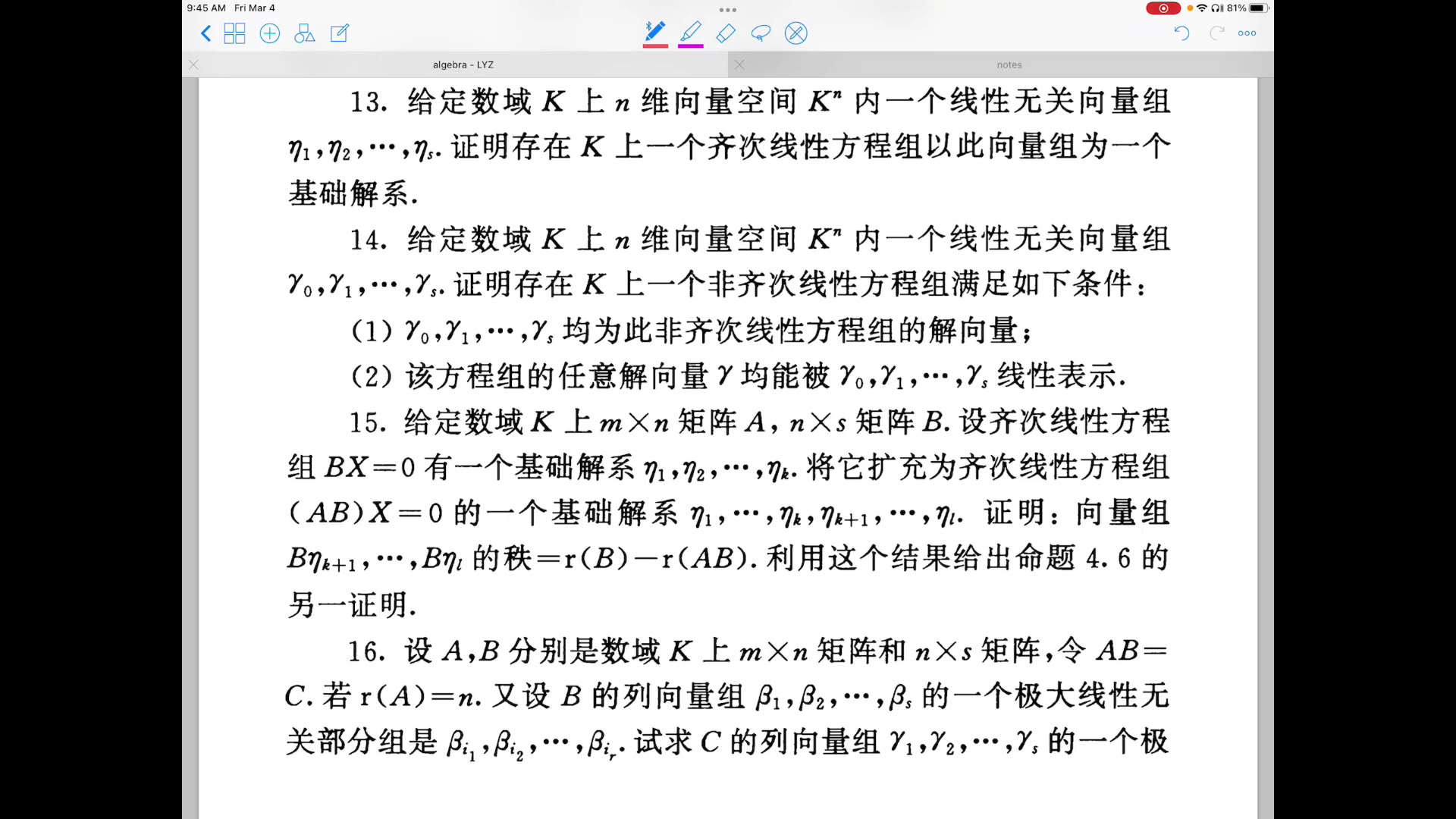Open the documents grid view
This screenshot has width=1456, height=819.
[x=235, y=33]
